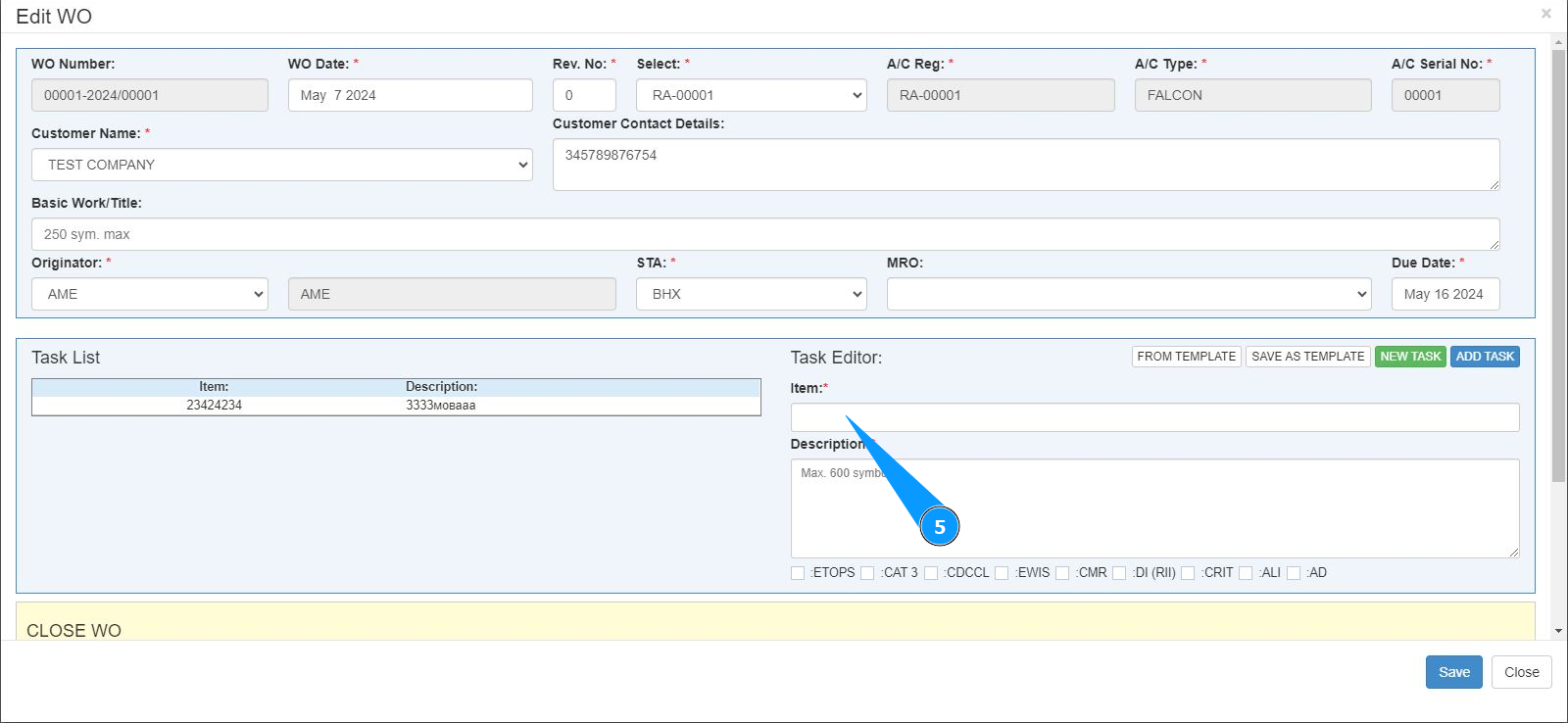Focus the Basic Work/Title text field

(x=764, y=234)
